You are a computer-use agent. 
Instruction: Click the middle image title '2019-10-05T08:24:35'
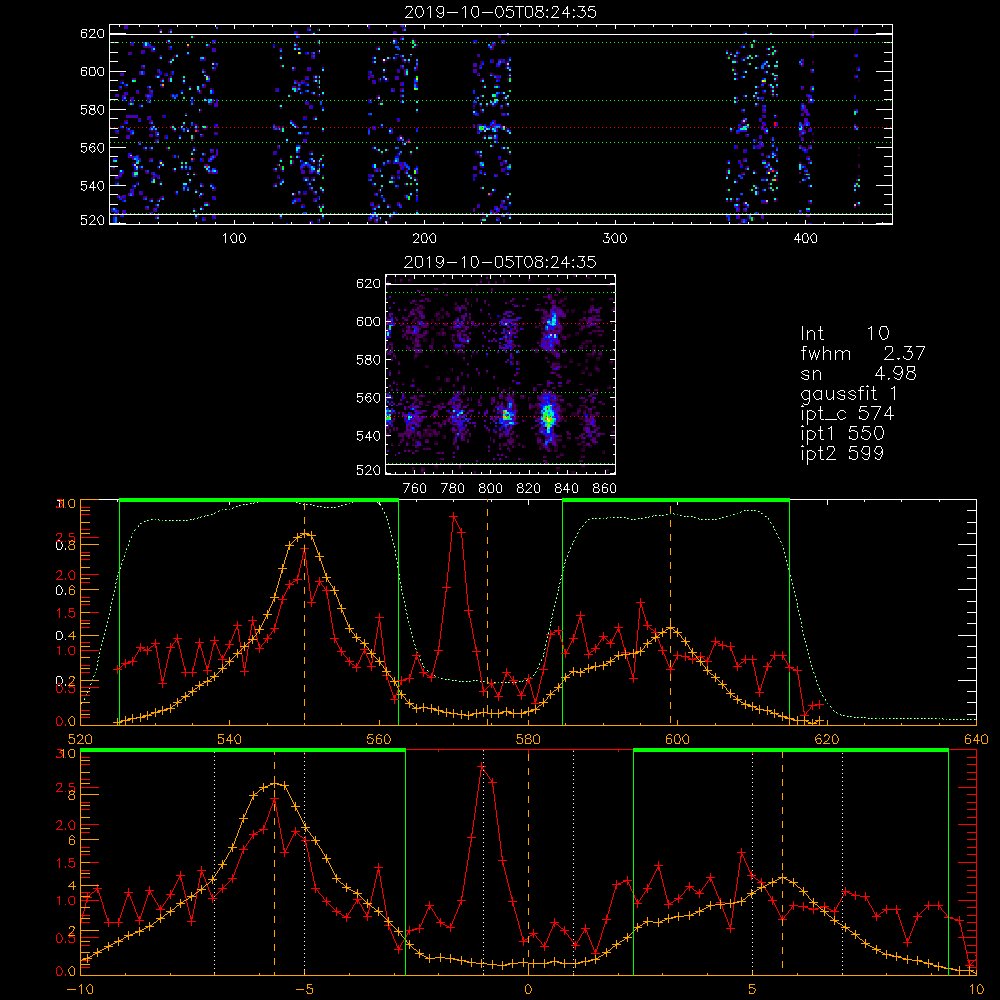pos(501,262)
